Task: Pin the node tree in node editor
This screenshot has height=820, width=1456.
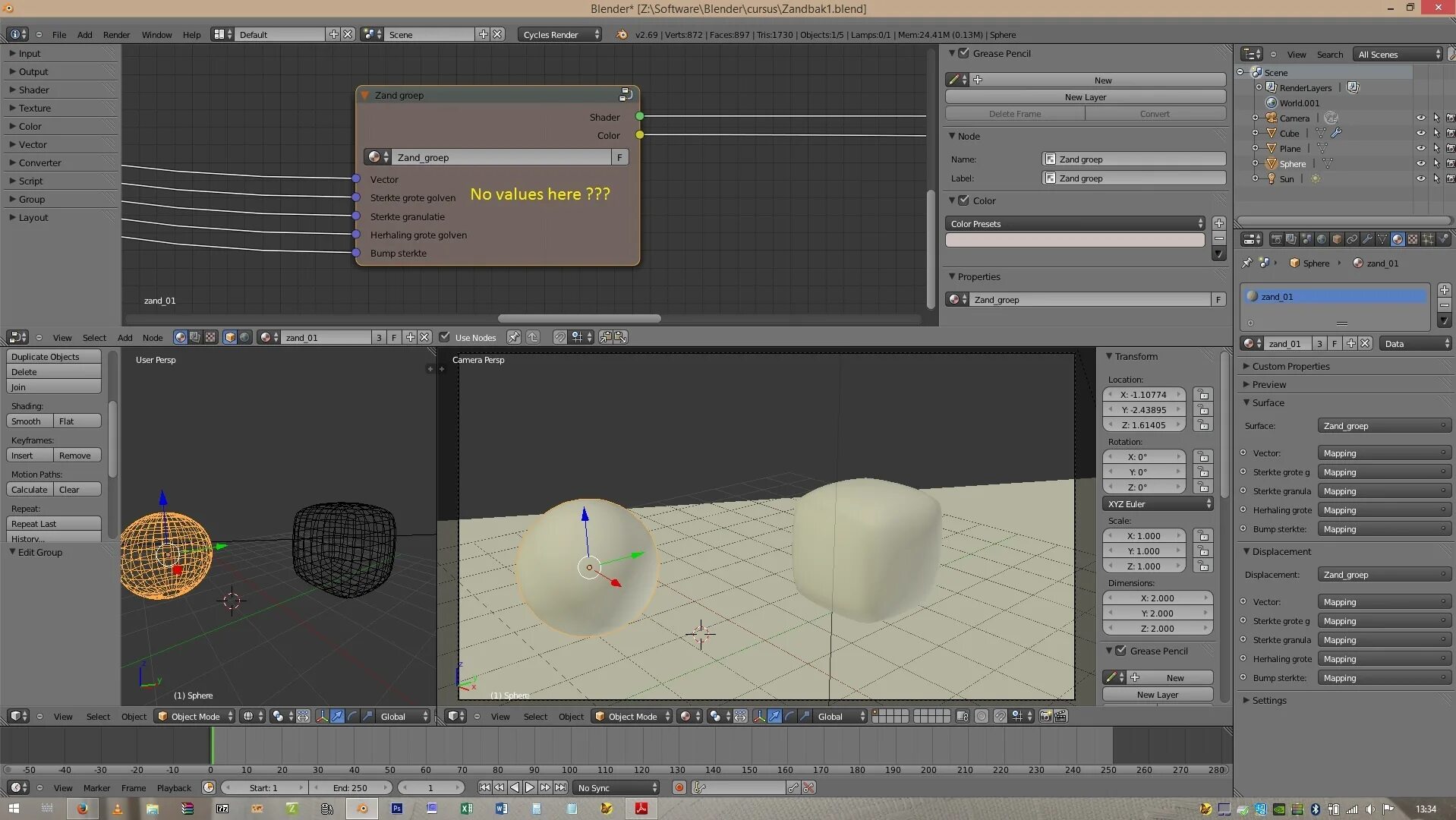Action: (x=514, y=337)
